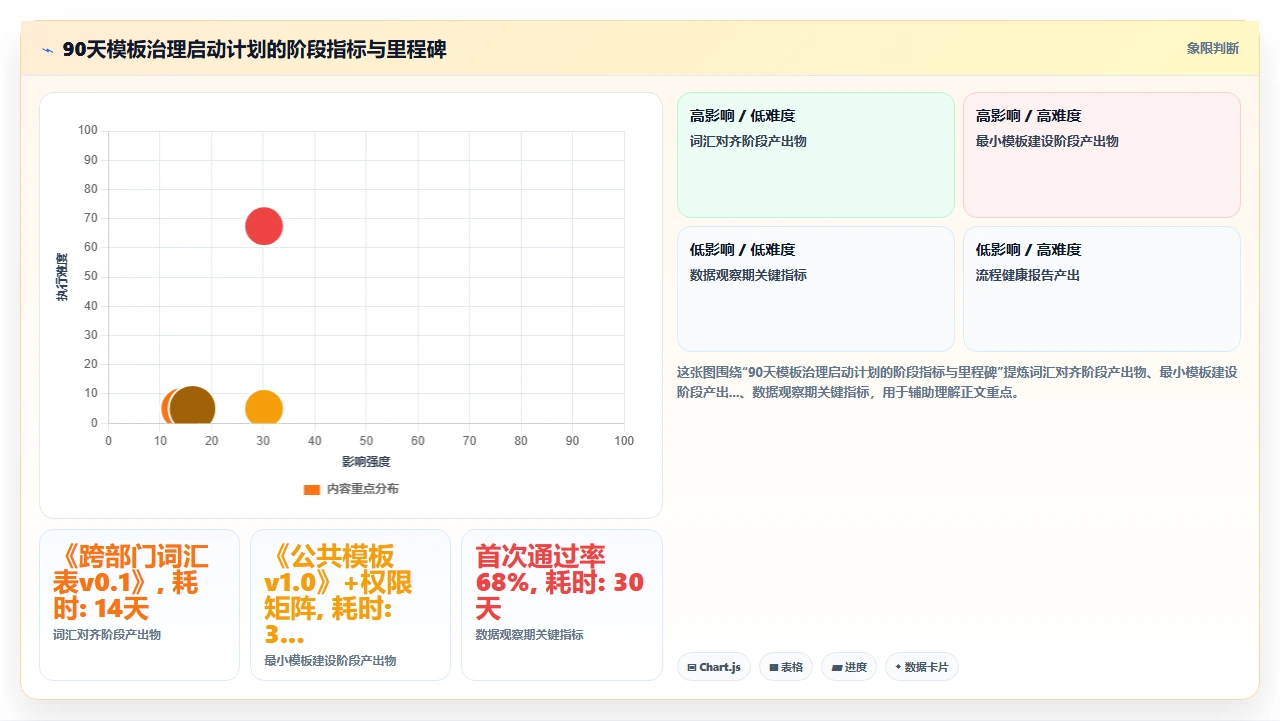The image size is (1280, 721).
Task: Click the 象限判断 label in header
Action: coord(1213,48)
